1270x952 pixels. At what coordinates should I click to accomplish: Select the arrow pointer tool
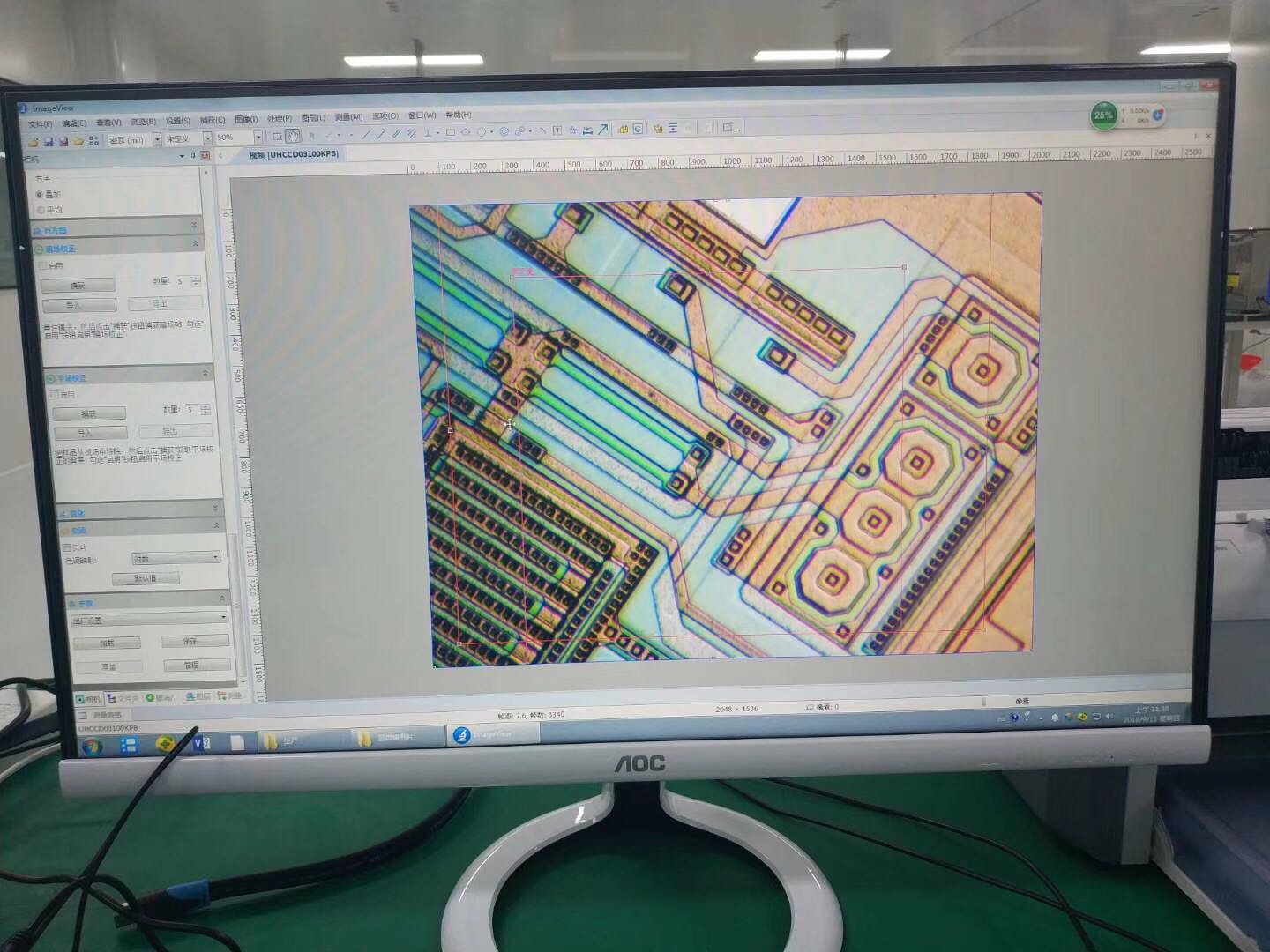[311, 136]
